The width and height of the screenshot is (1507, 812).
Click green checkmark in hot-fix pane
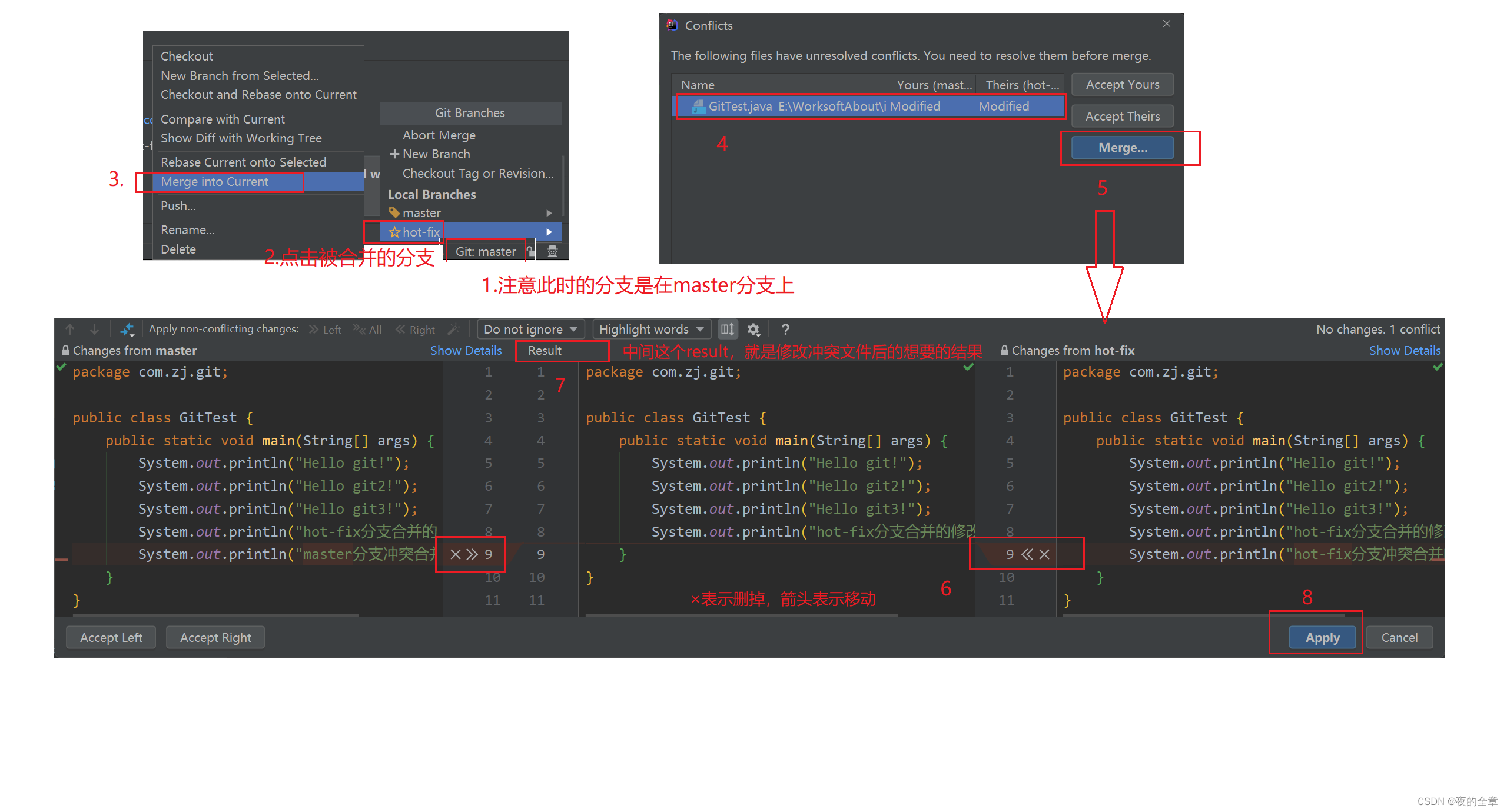pos(1438,367)
